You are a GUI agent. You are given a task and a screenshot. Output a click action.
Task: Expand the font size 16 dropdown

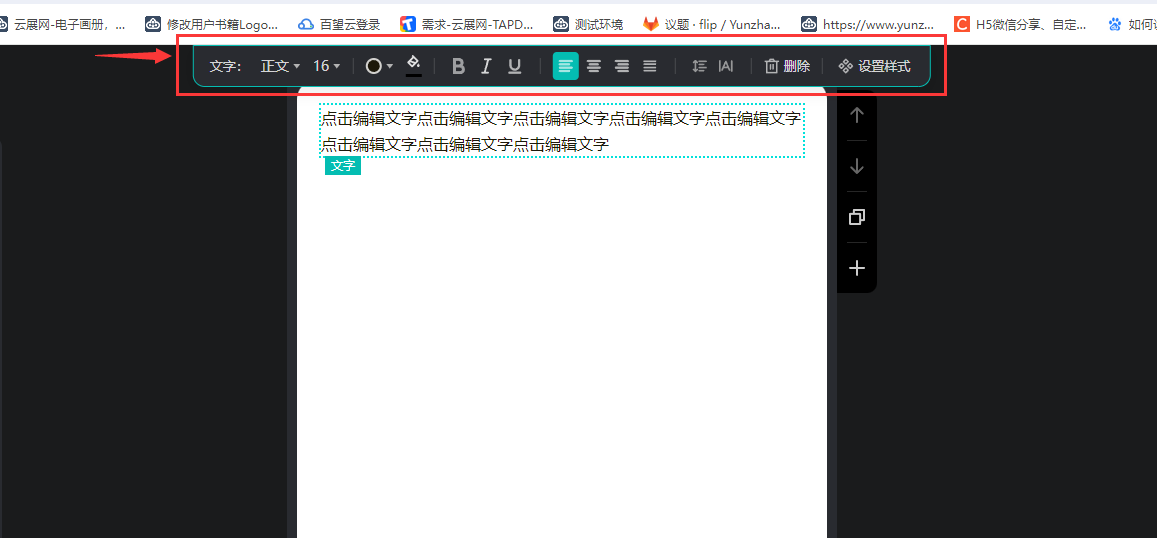pyautogui.click(x=326, y=66)
